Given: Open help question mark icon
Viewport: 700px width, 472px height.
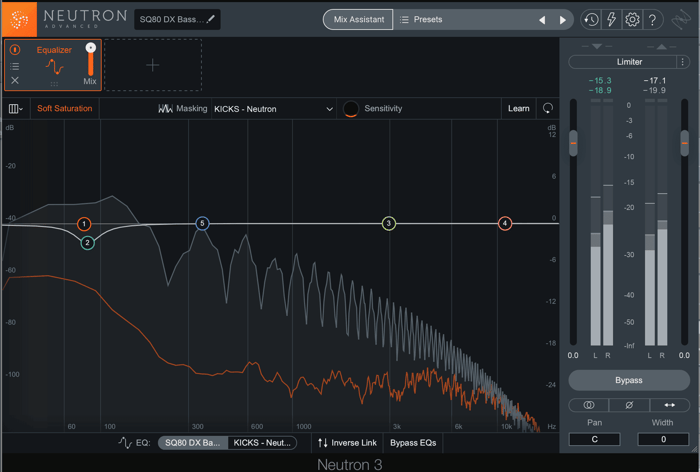Looking at the screenshot, I should 652,20.
